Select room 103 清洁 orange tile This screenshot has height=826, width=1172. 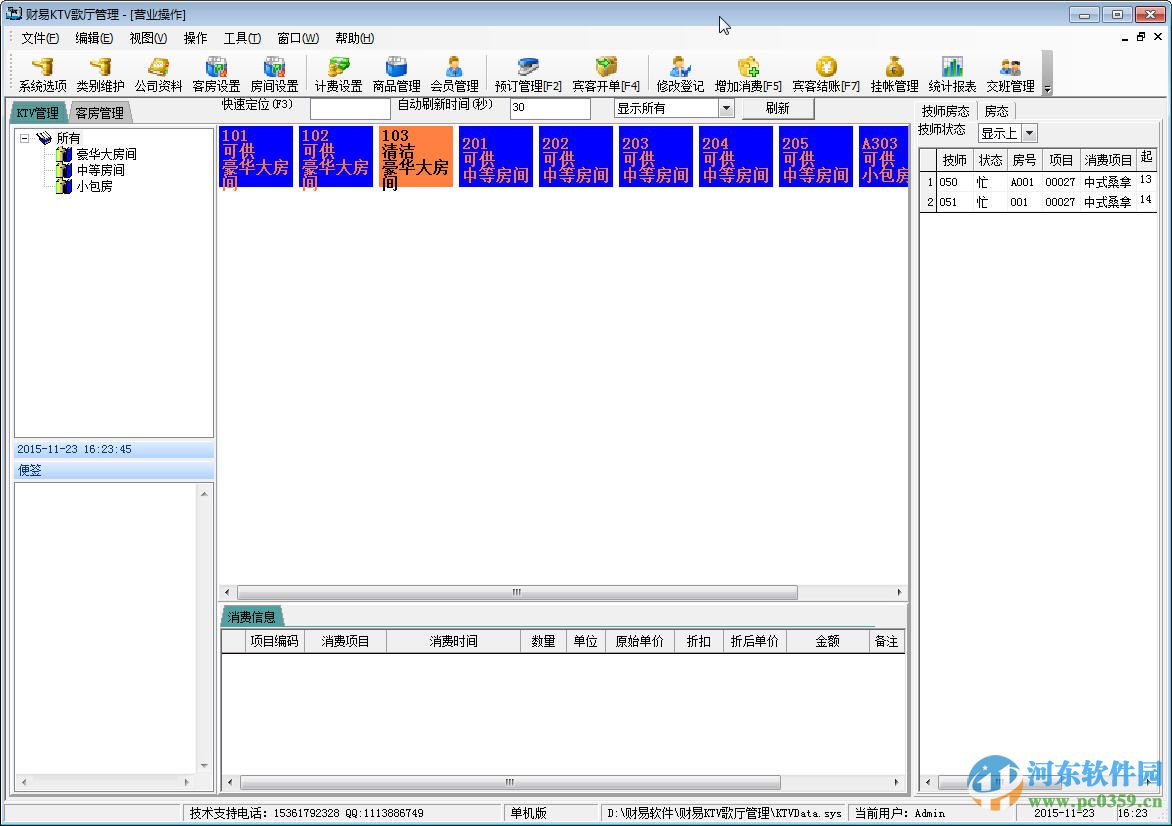tap(416, 156)
